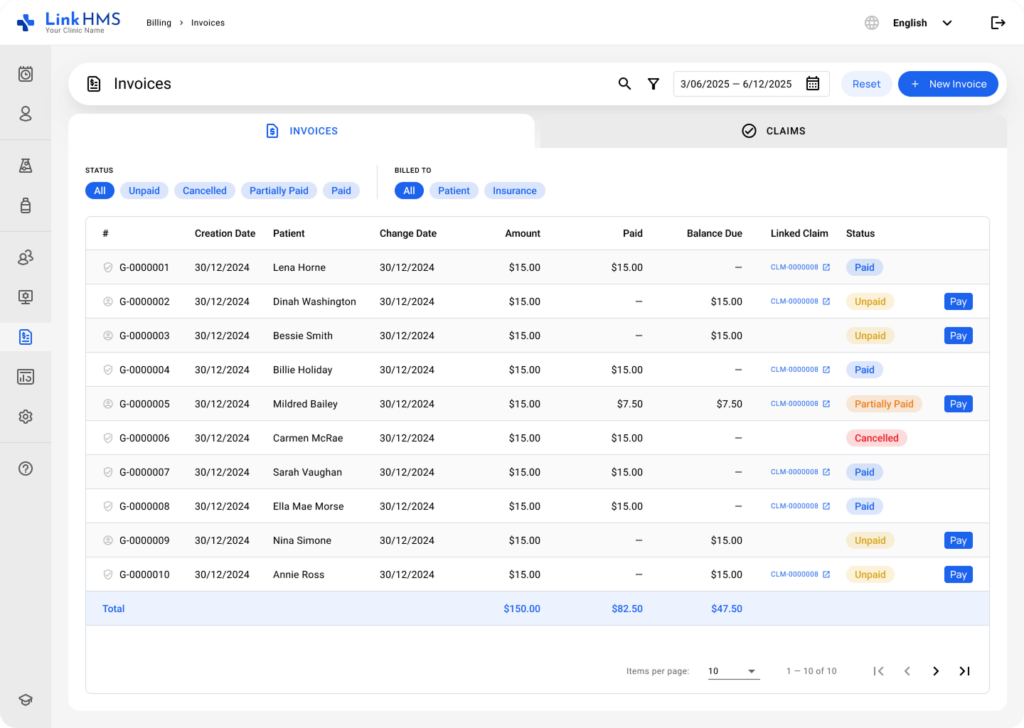The width and height of the screenshot is (1024, 728).
Task: Open the filter funnel icon
Action: coord(653,84)
